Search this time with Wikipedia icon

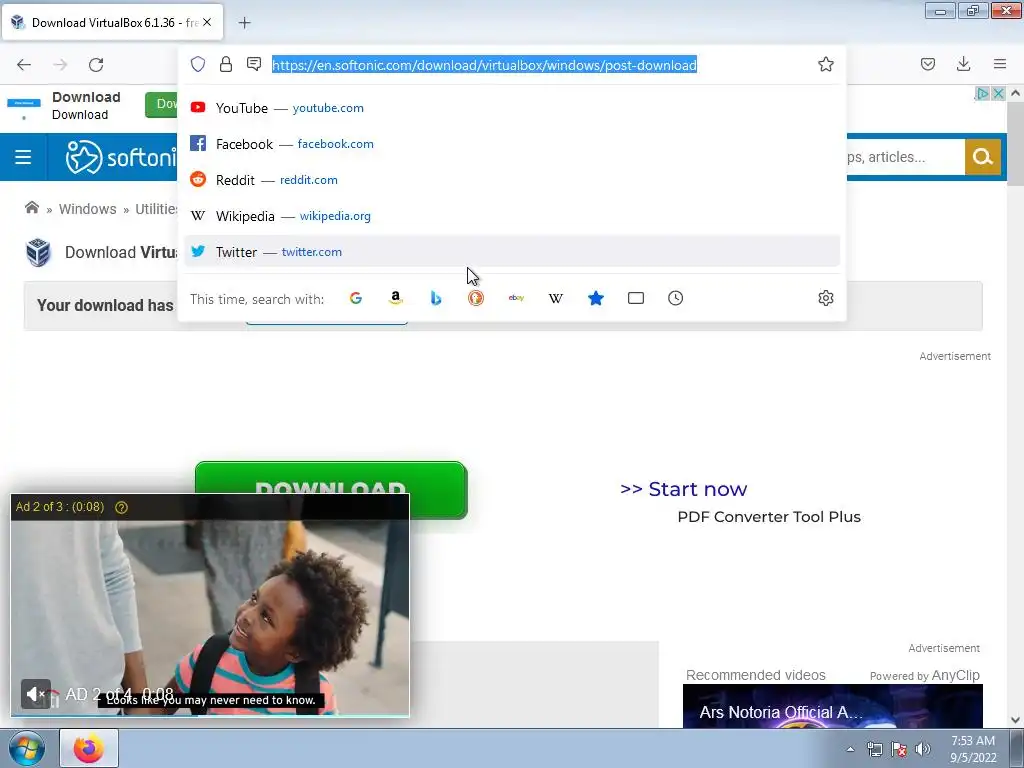556,298
